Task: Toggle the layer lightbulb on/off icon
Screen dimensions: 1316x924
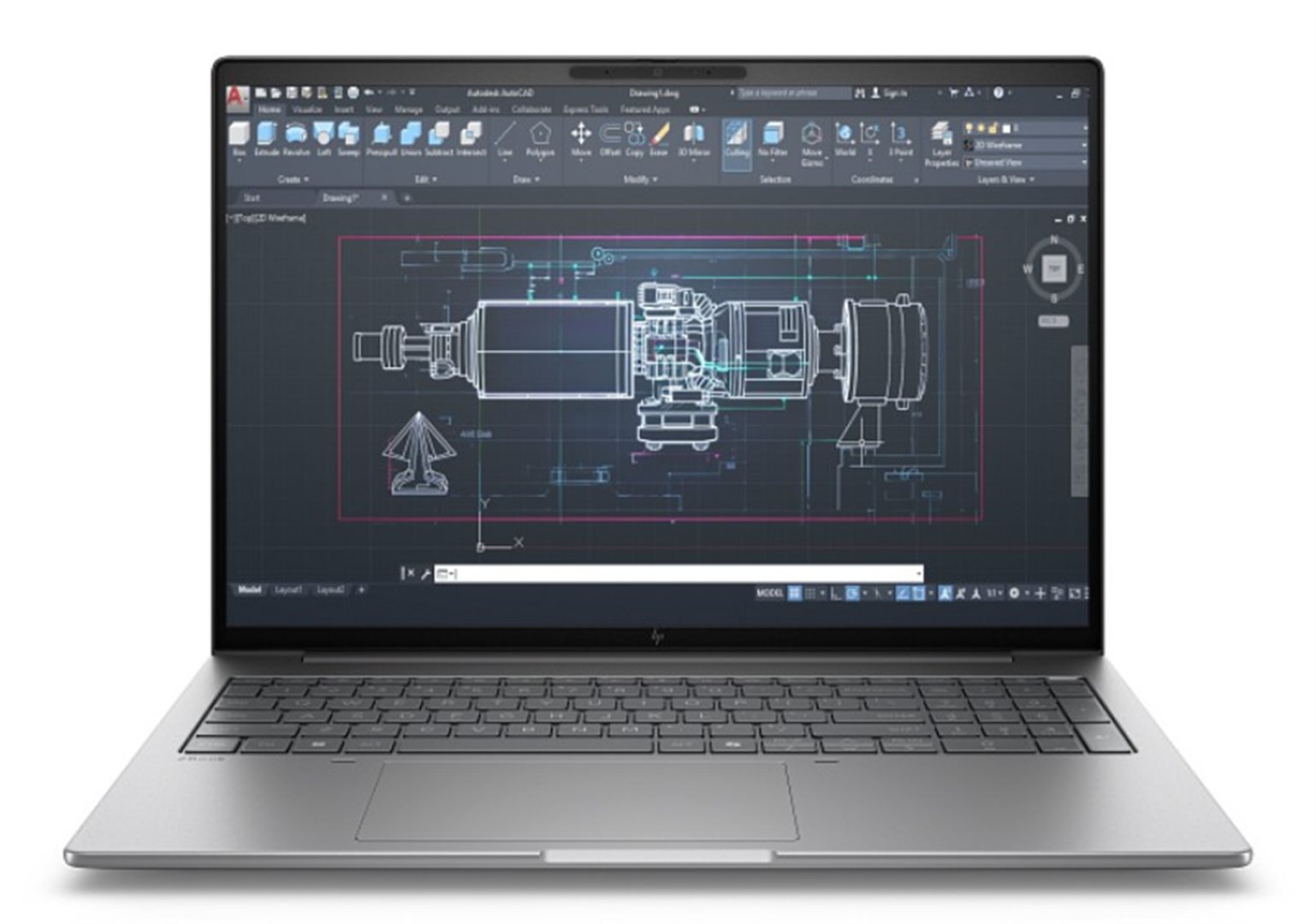Action: click(x=969, y=128)
